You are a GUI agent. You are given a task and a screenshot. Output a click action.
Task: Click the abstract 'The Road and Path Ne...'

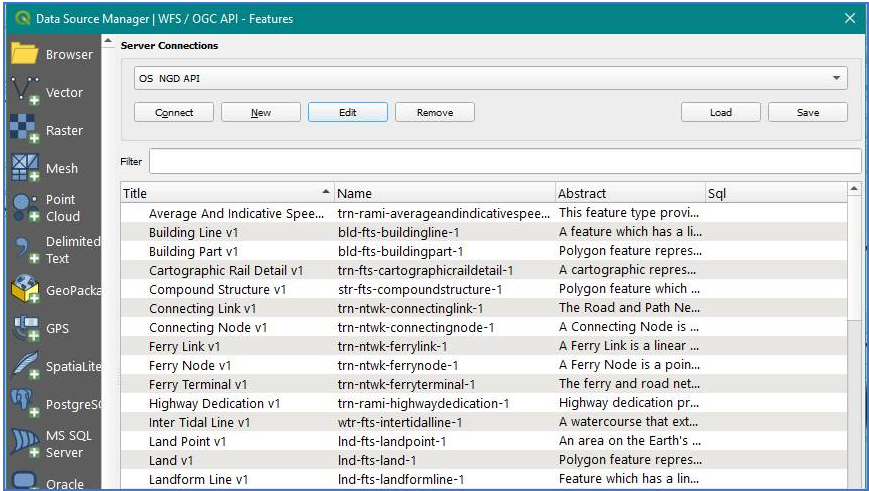[x=629, y=308]
